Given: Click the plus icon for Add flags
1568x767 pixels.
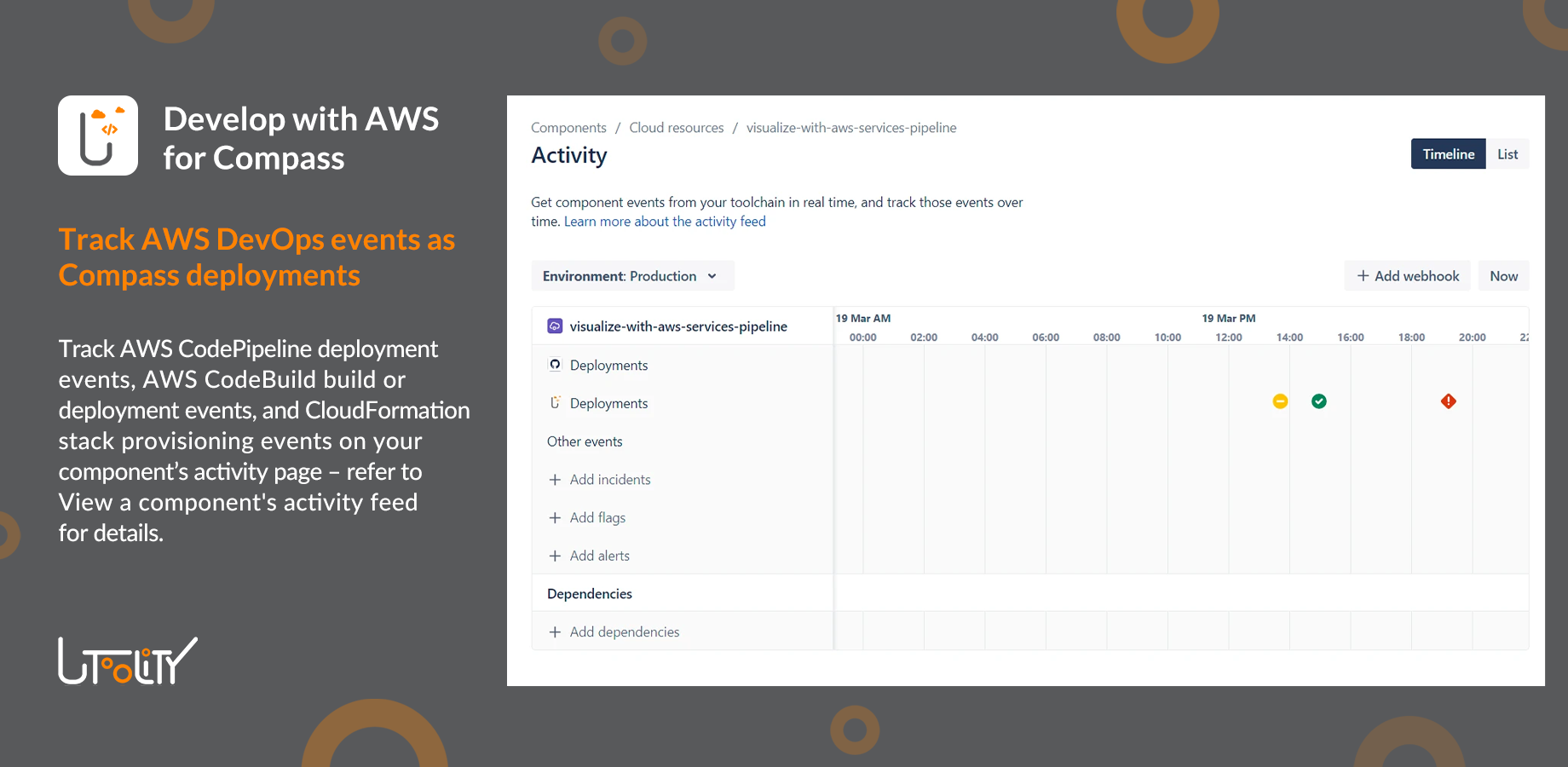Looking at the screenshot, I should click(555, 518).
